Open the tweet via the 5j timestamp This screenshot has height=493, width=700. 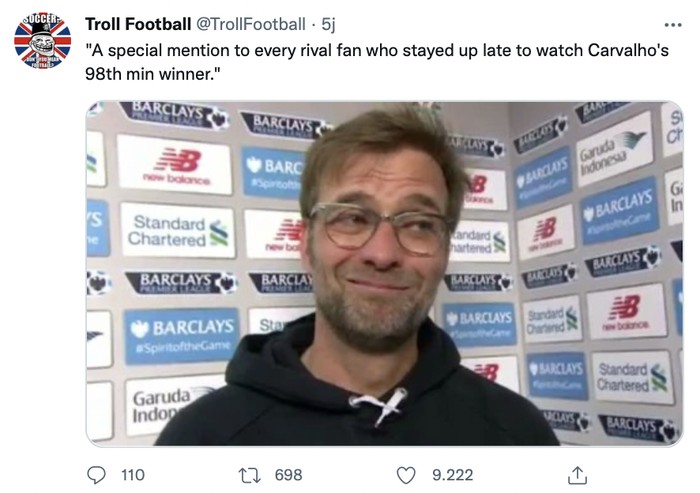(328, 24)
